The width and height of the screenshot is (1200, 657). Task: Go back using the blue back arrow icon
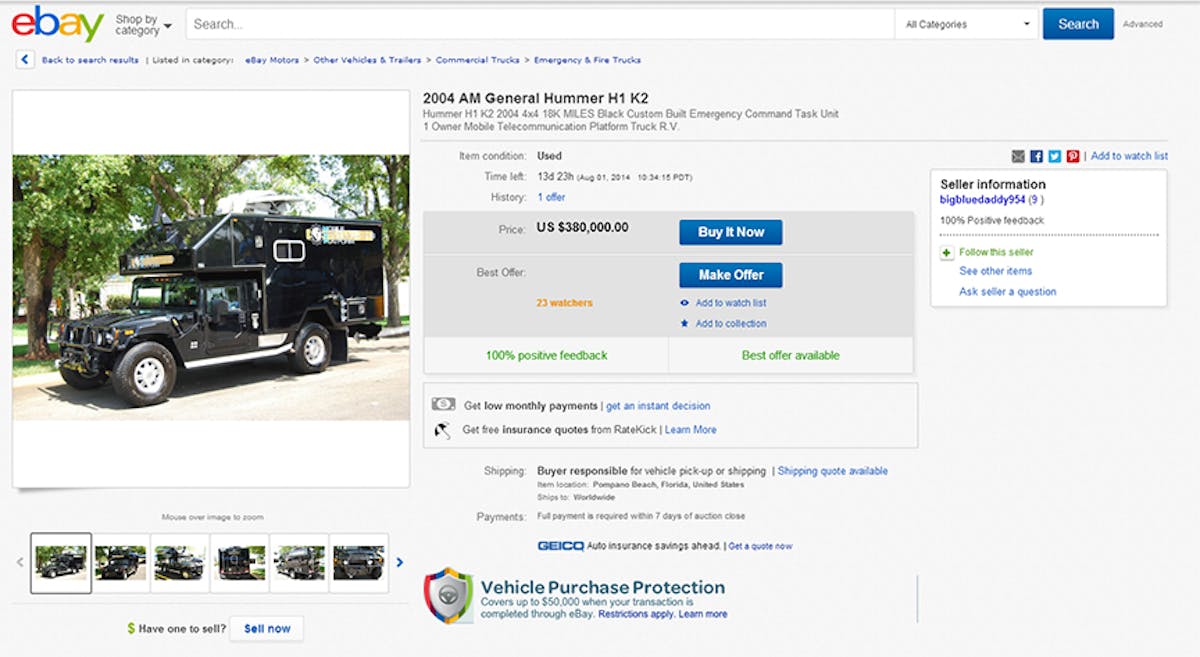coord(25,60)
